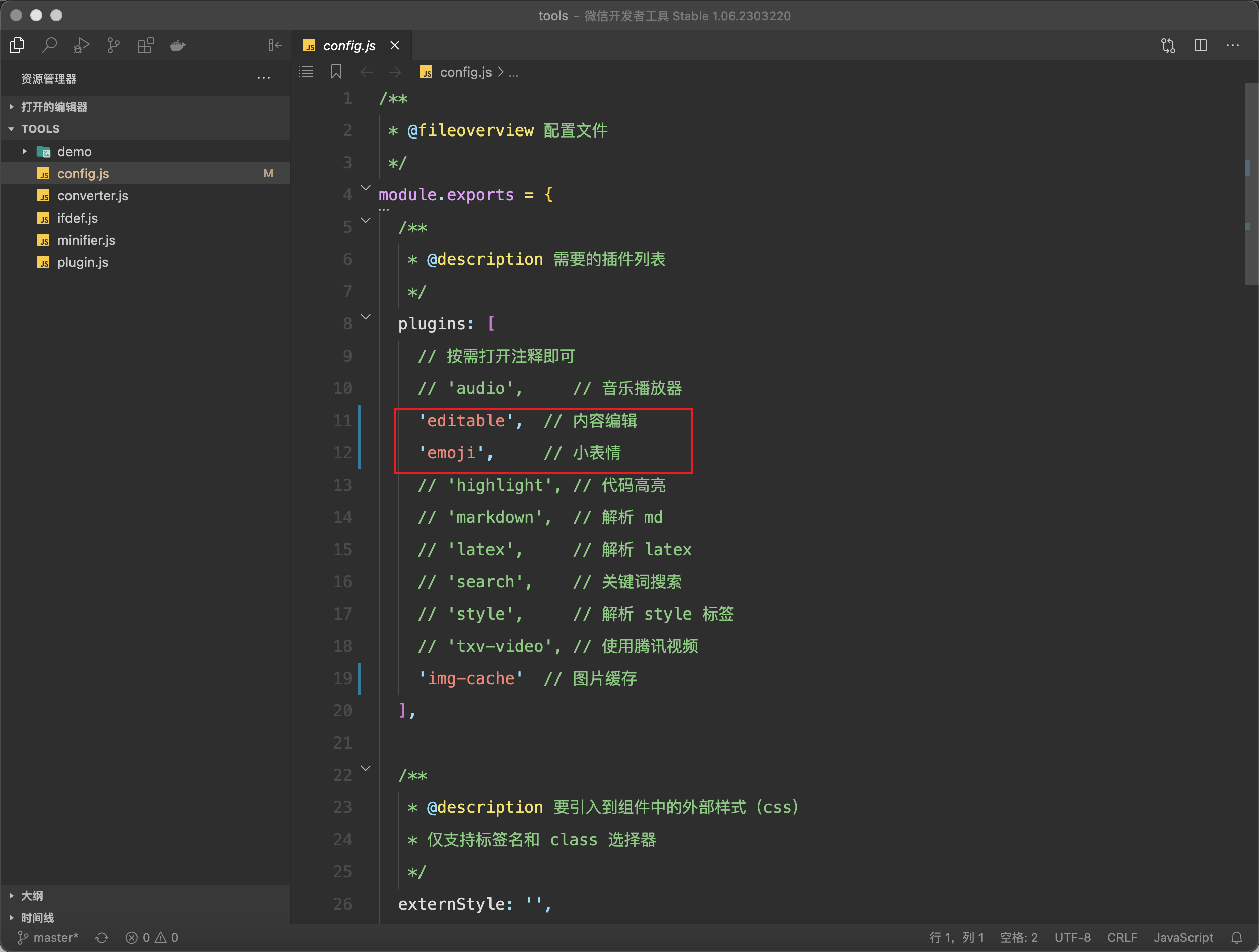Open ifdef.js in the file tree
This screenshot has width=1259, height=952.
146,218
